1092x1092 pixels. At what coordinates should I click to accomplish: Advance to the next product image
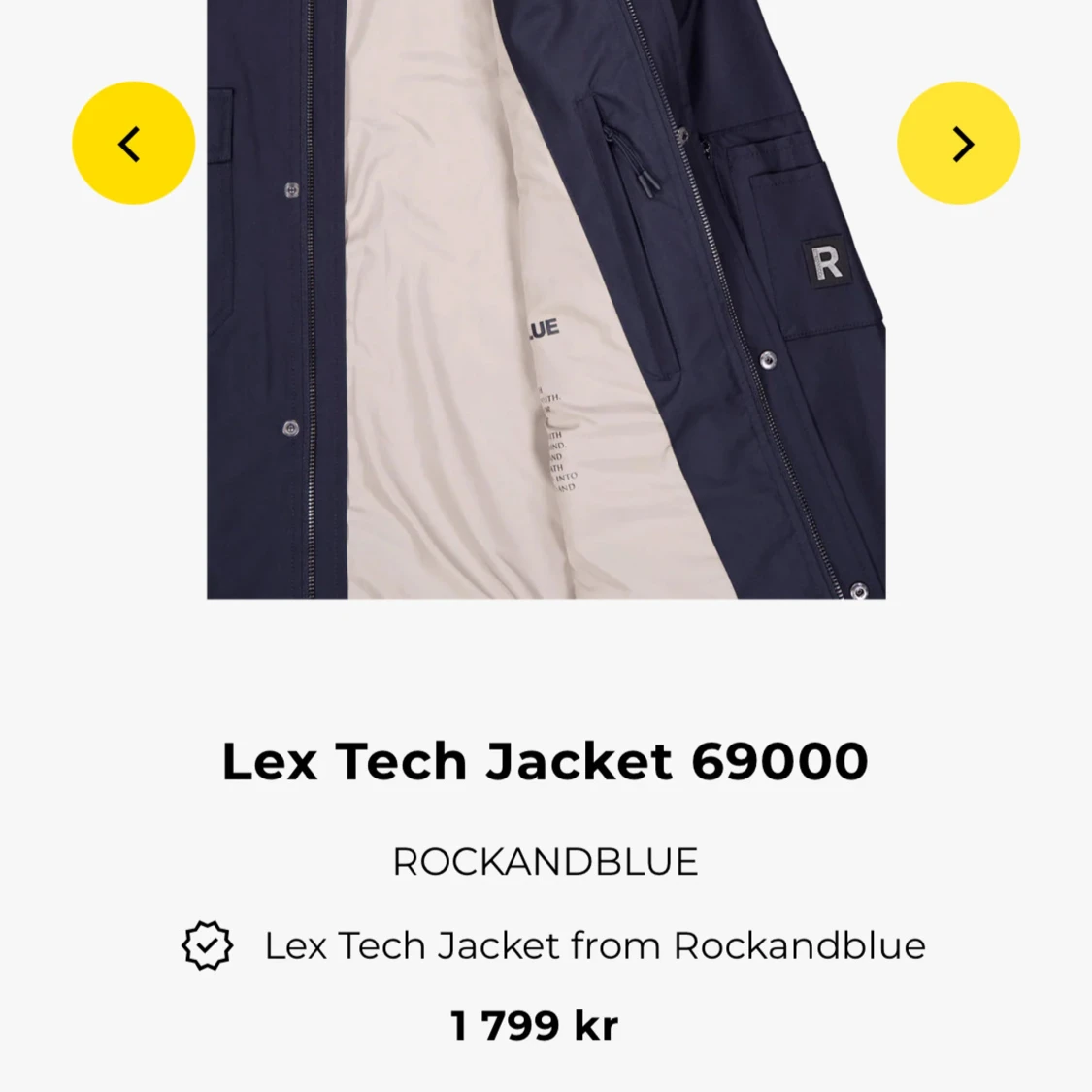point(958,143)
